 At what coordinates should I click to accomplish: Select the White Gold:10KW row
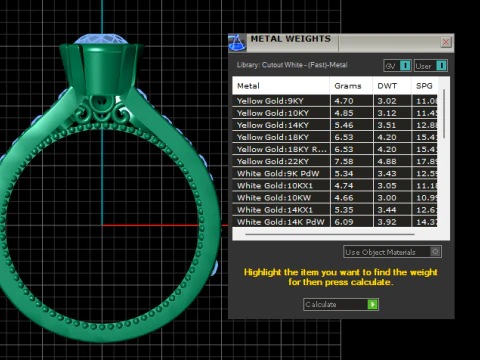pos(335,198)
